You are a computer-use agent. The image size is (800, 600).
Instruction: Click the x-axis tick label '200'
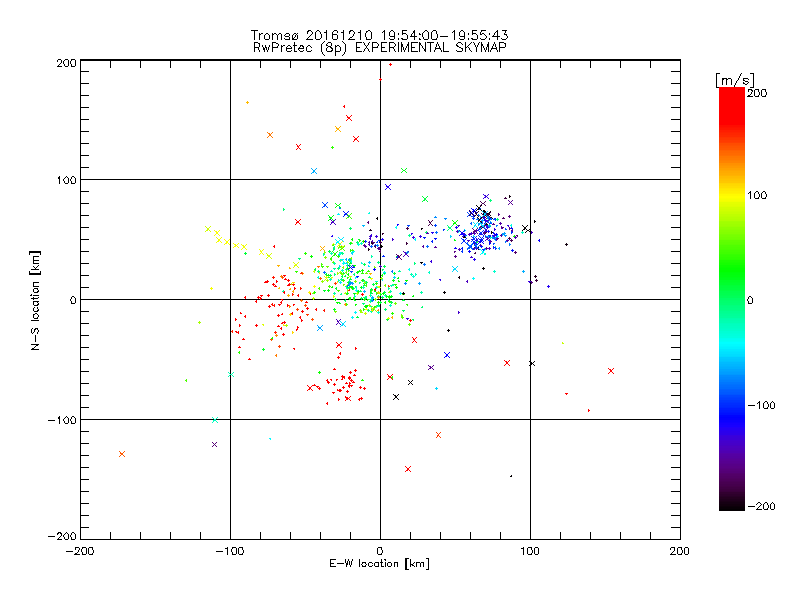tap(680, 551)
